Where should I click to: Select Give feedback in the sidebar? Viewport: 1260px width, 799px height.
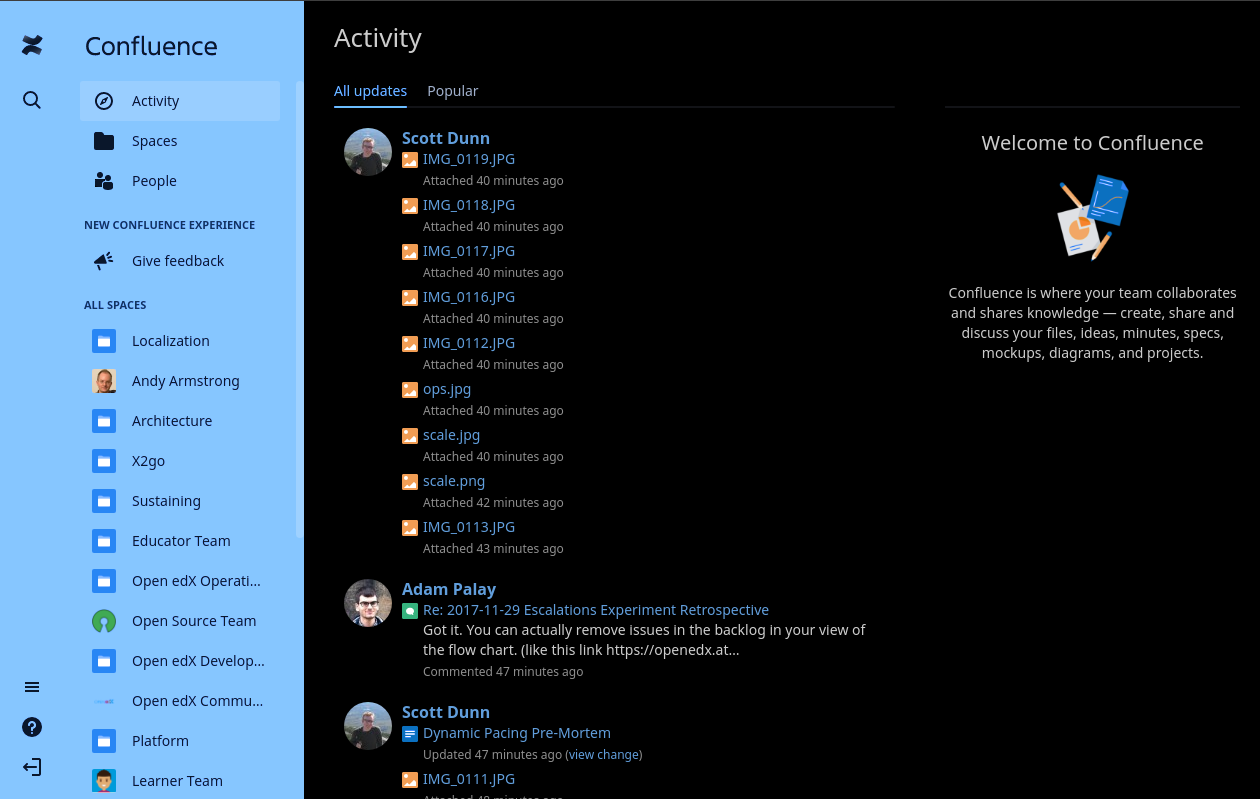coord(180,261)
